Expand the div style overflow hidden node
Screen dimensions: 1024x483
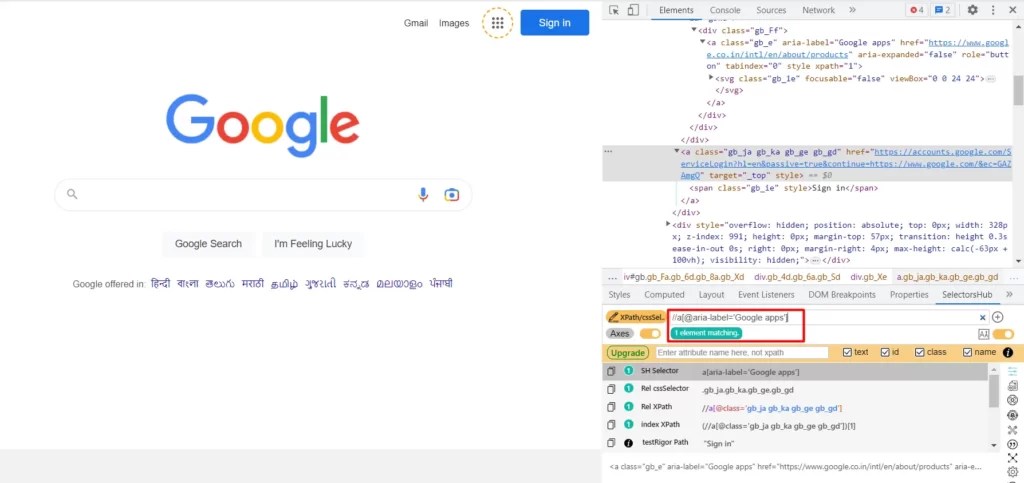pyautogui.click(x=668, y=225)
